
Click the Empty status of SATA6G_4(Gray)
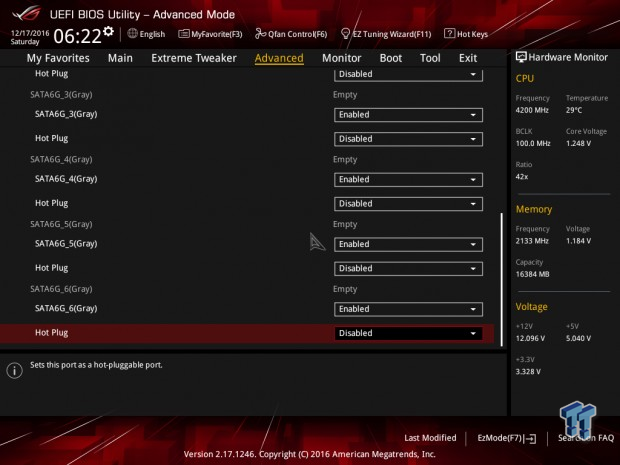[345, 160]
